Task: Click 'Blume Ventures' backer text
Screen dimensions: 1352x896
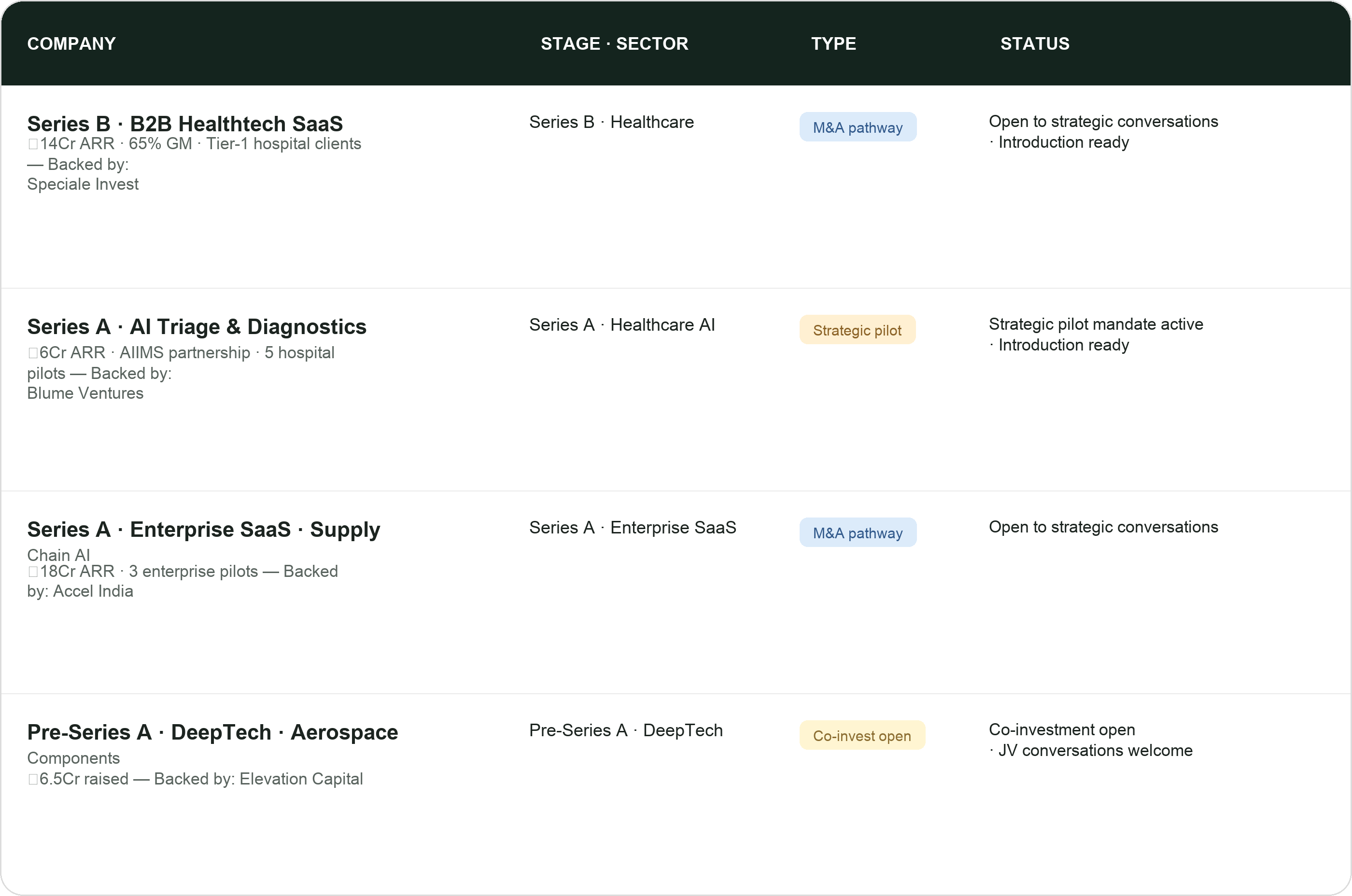Action: (85, 393)
